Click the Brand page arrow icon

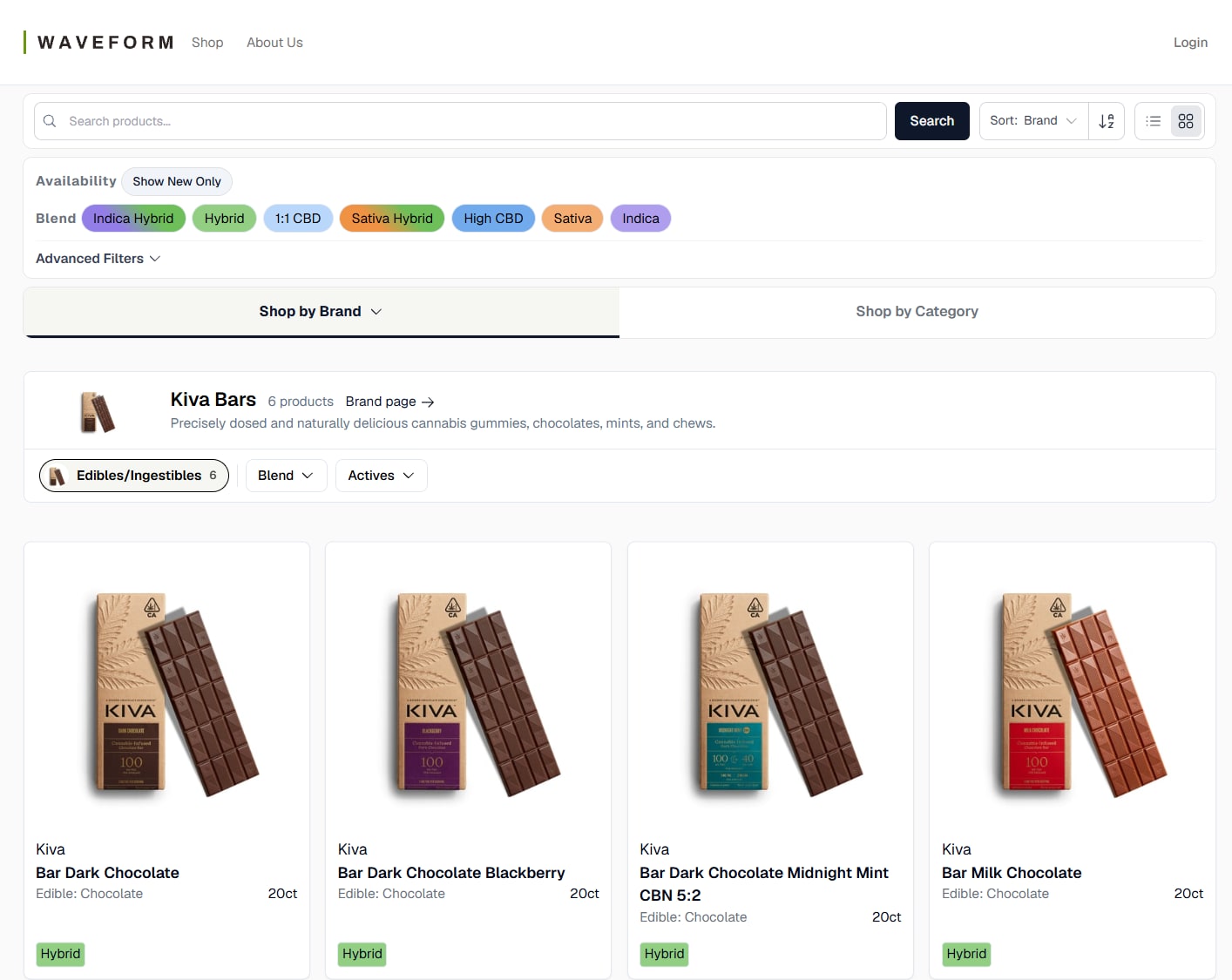[428, 402]
